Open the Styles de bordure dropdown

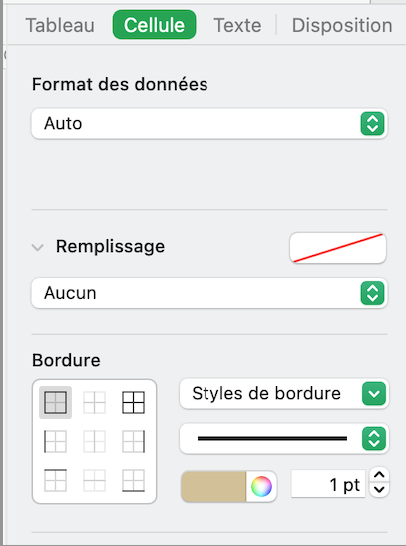(x=284, y=394)
